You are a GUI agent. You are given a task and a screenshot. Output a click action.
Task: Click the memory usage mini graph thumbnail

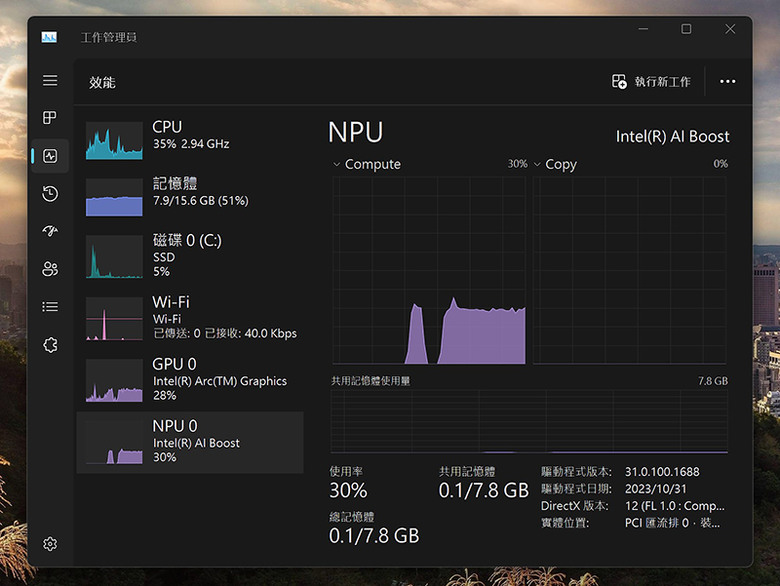tap(114, 197)
